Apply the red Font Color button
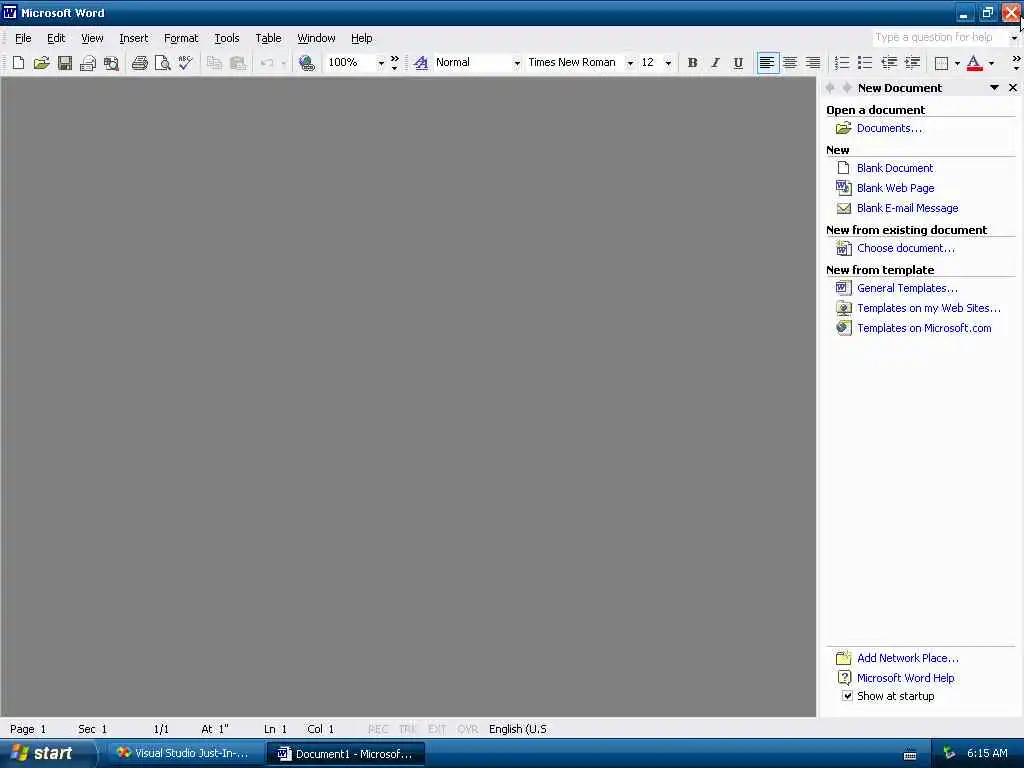 pos(974,63)
